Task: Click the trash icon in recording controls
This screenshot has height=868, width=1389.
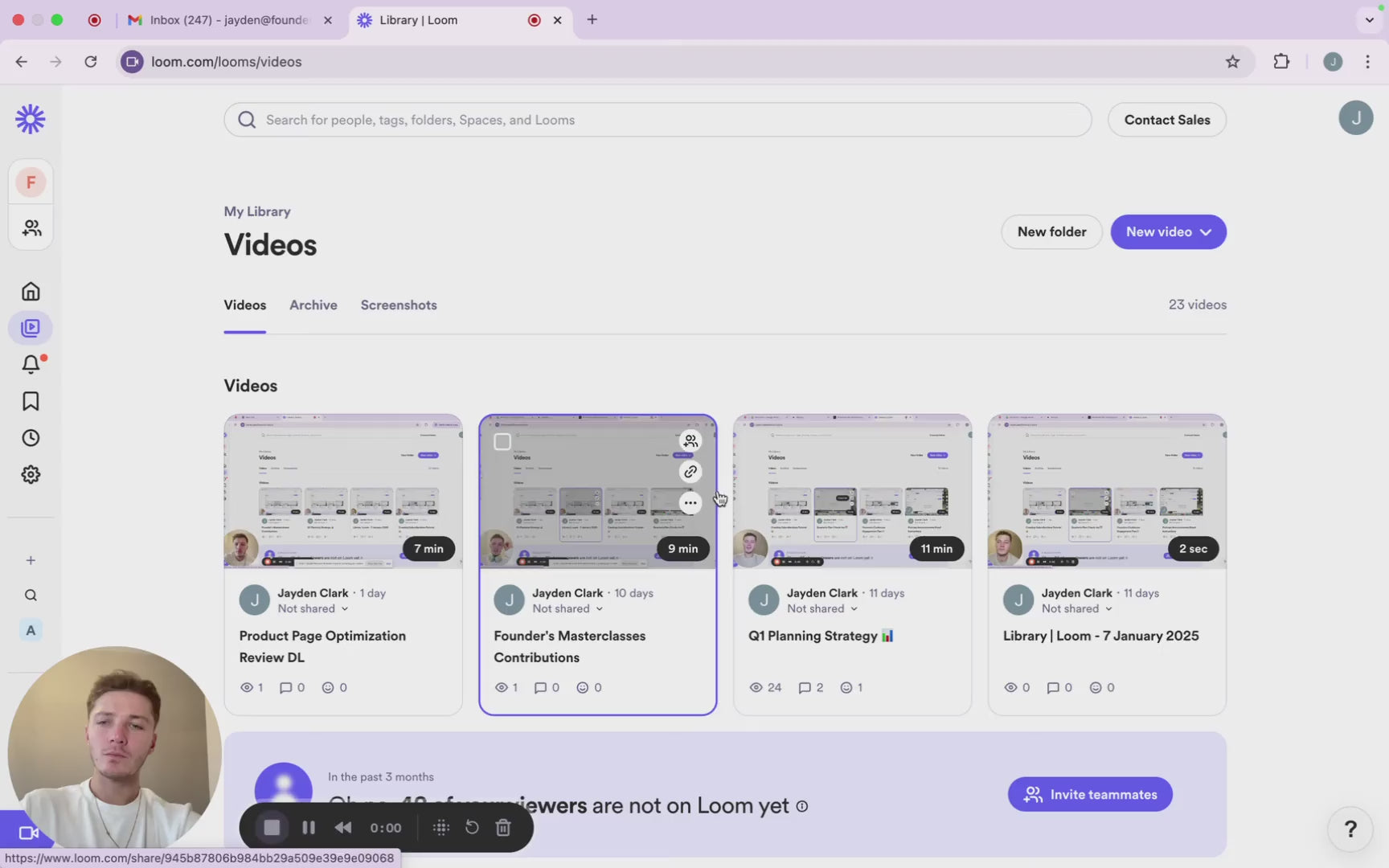Action: coord(503,828)
